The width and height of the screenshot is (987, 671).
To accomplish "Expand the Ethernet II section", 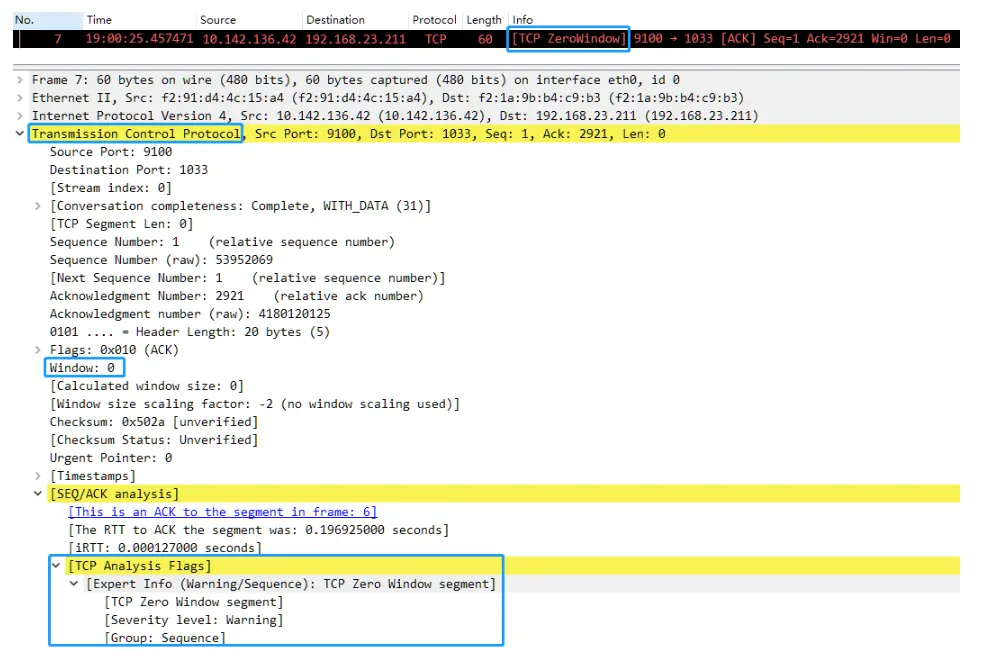I will point(20,98).
